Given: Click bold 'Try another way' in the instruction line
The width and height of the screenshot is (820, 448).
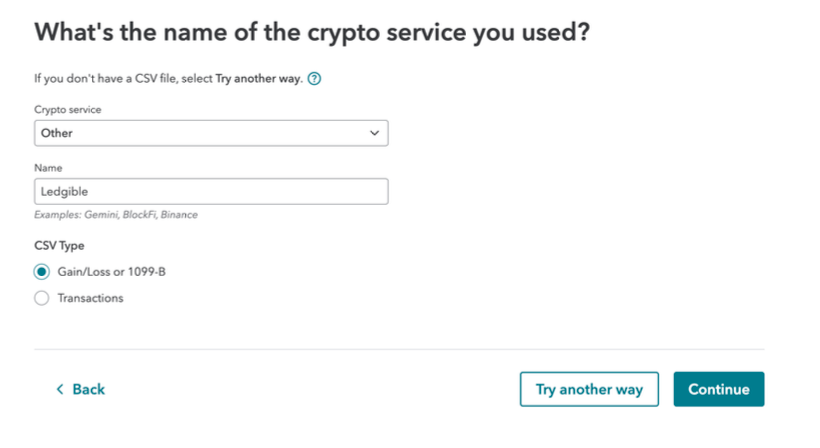Looking at the screenshot, I should (x=259, y=78).
